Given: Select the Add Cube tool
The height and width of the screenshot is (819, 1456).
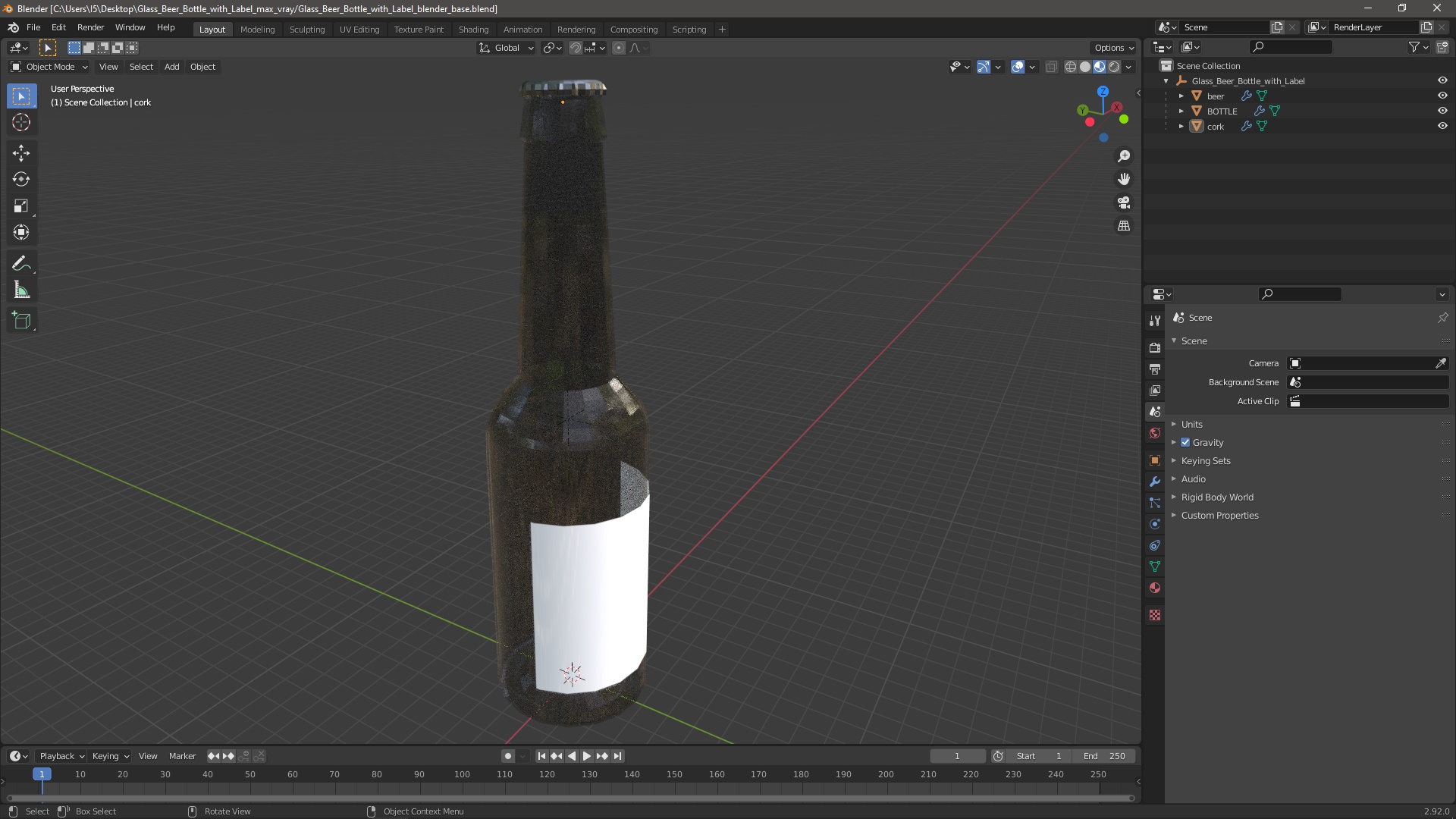Looking at the screenshot, I should [x=21, y=321].
